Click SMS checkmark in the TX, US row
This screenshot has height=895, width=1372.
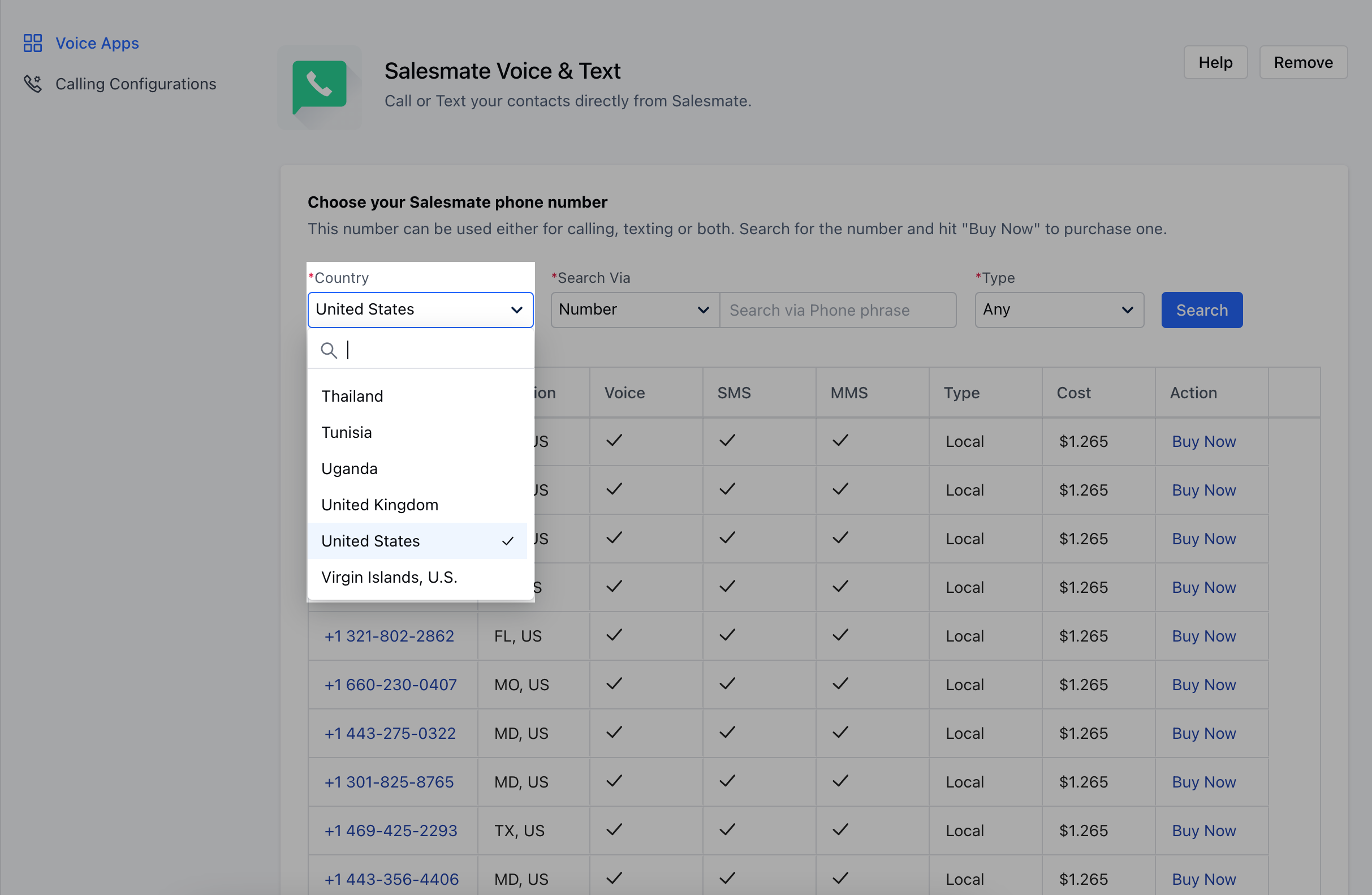(727, 831)
